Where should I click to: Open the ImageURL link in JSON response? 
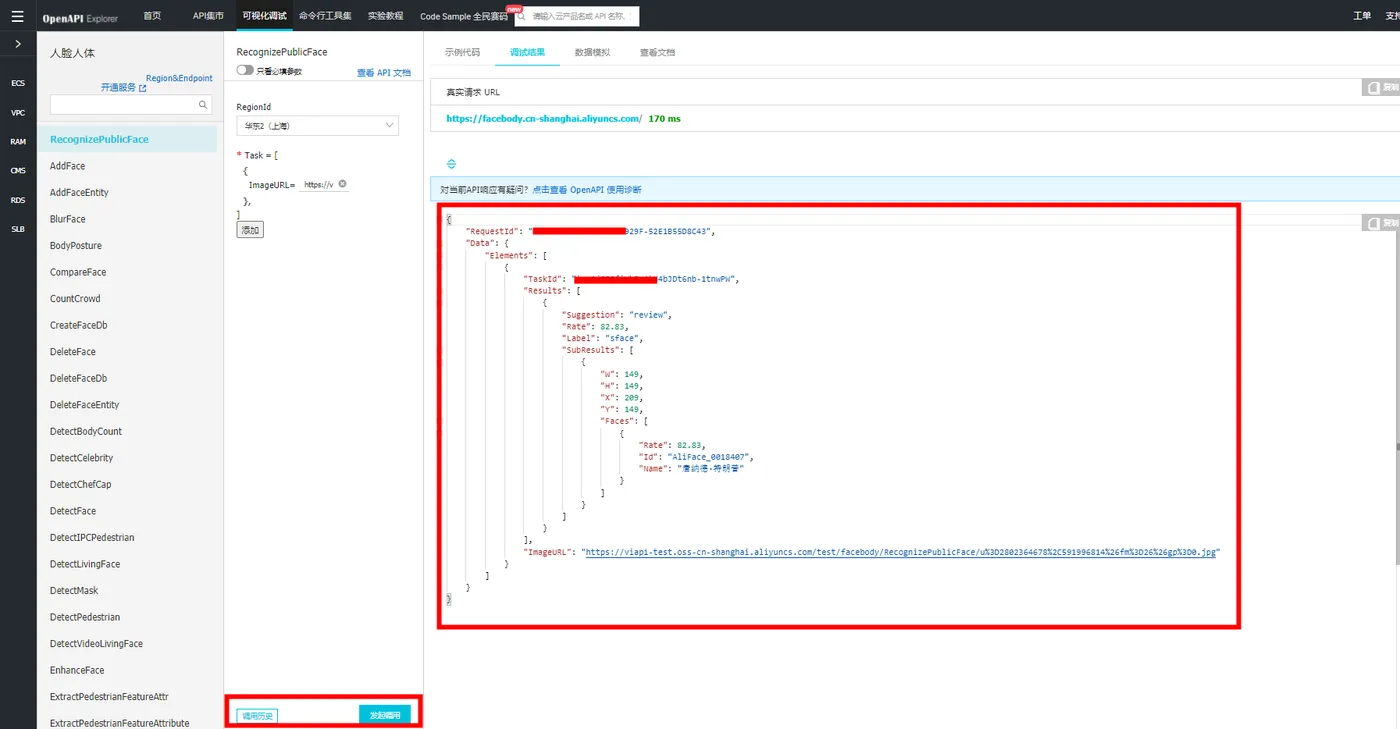click(900, 552)
